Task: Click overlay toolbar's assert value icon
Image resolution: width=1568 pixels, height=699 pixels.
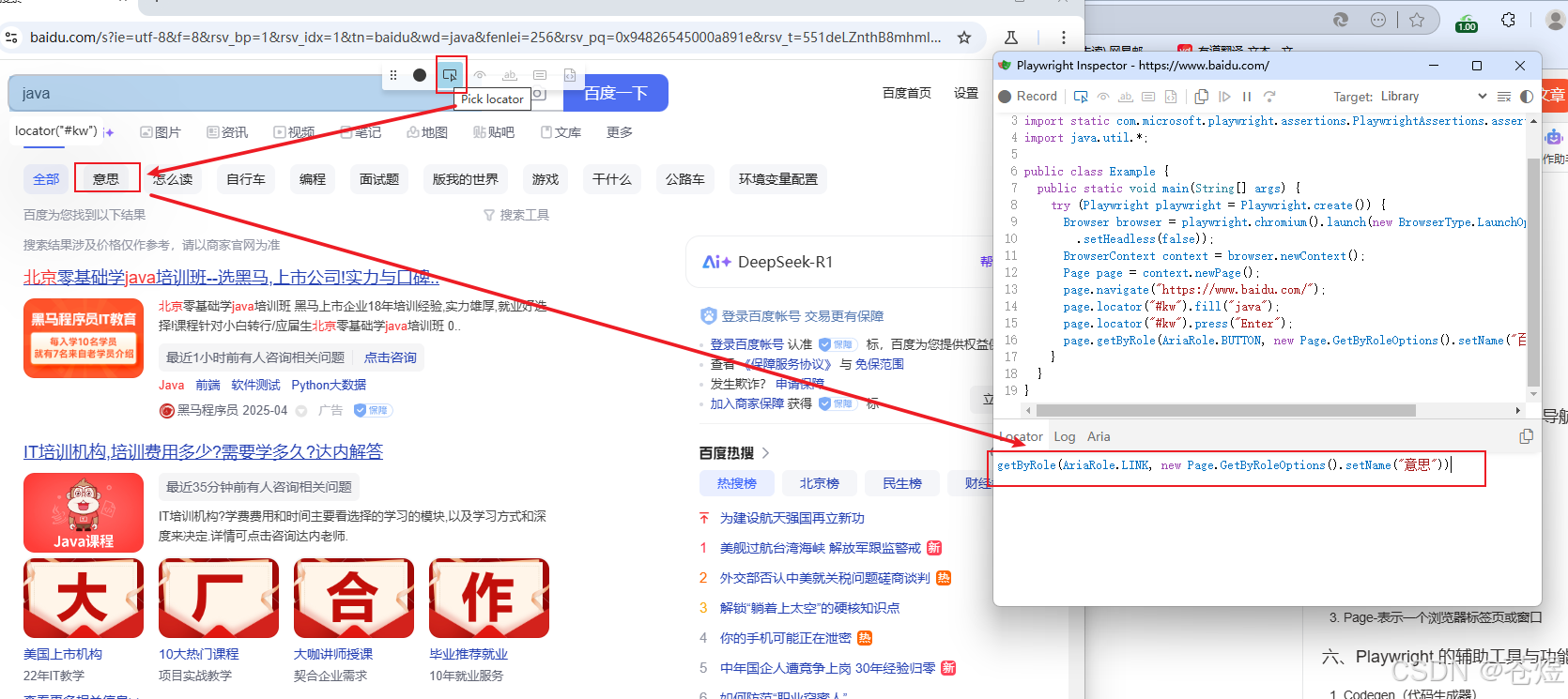Action: (x=540, y=75)
